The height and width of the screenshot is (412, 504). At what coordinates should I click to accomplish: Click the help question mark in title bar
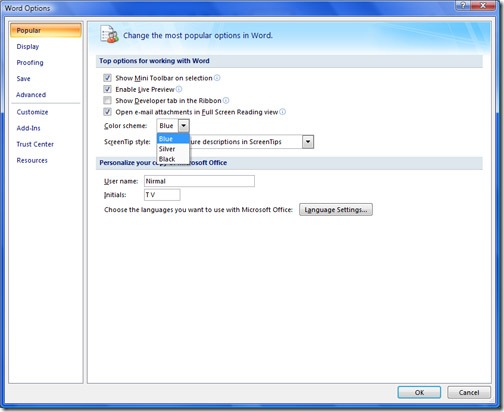point(463,5)
